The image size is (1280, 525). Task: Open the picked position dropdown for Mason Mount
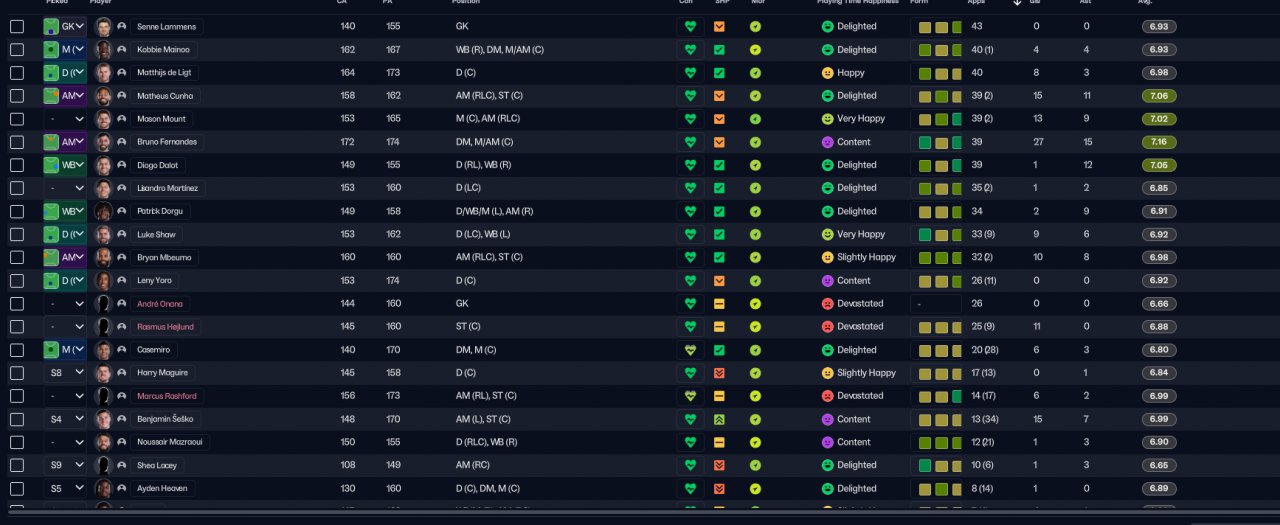coord(66,119)
